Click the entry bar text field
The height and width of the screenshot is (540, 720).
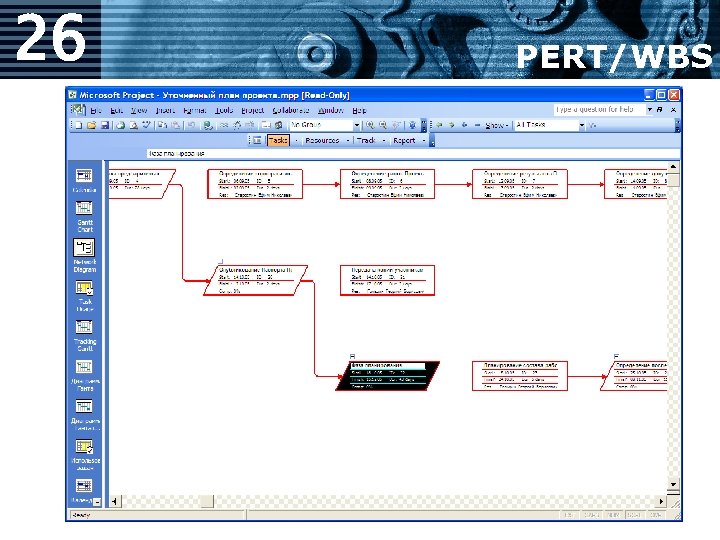click(x=412, y=153)
